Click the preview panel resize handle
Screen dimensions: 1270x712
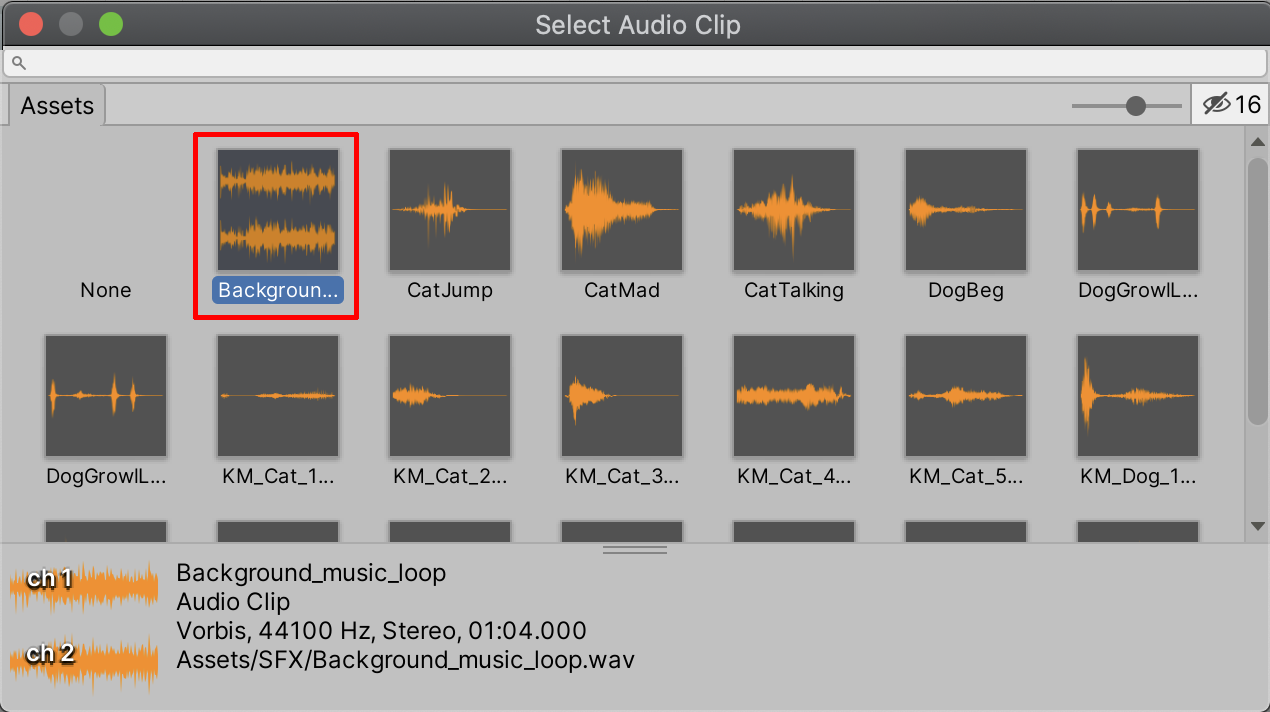click(635, 549)
